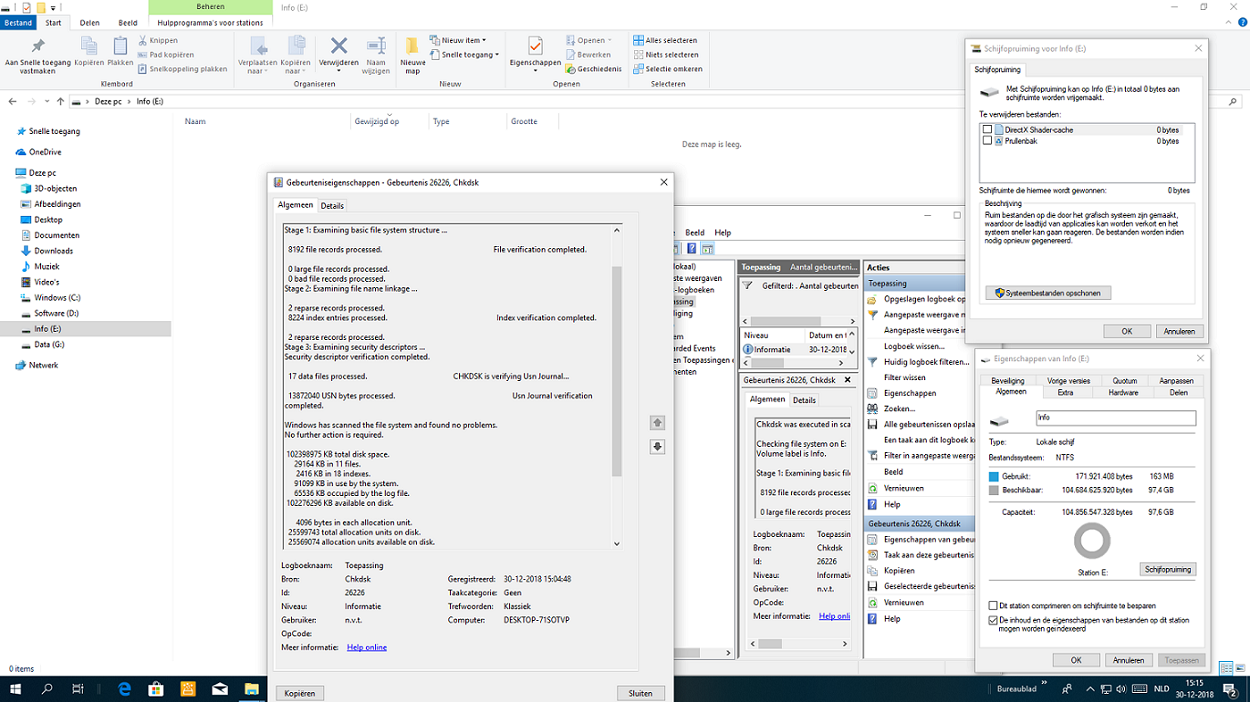Enable Dit station comprimeren checkbox
The height and width of the screenshot is (702, 1250).
tap(992, 606)
